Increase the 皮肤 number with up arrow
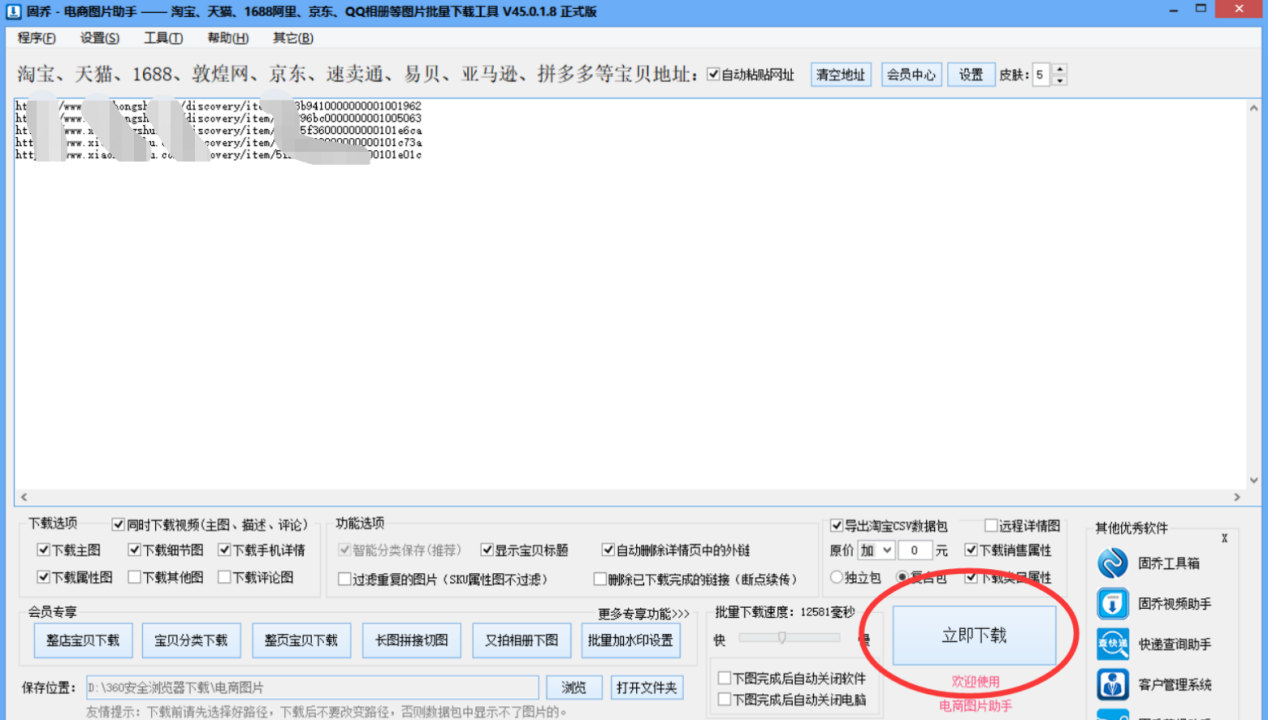1268x720 pixels. point(1060,70)
